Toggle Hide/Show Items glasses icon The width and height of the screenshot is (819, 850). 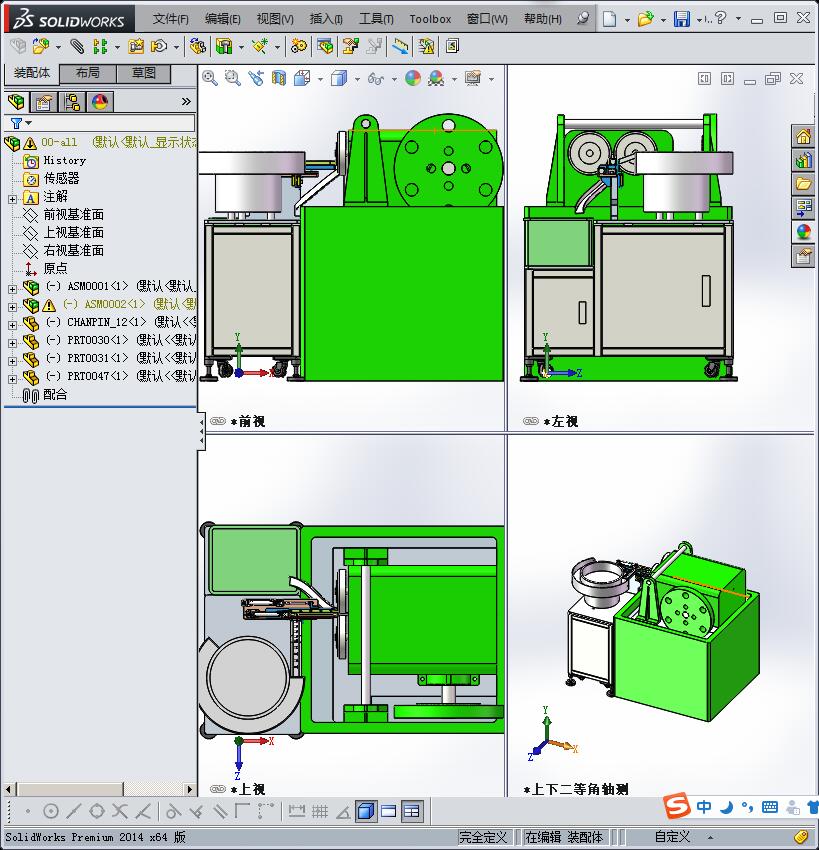375,78
